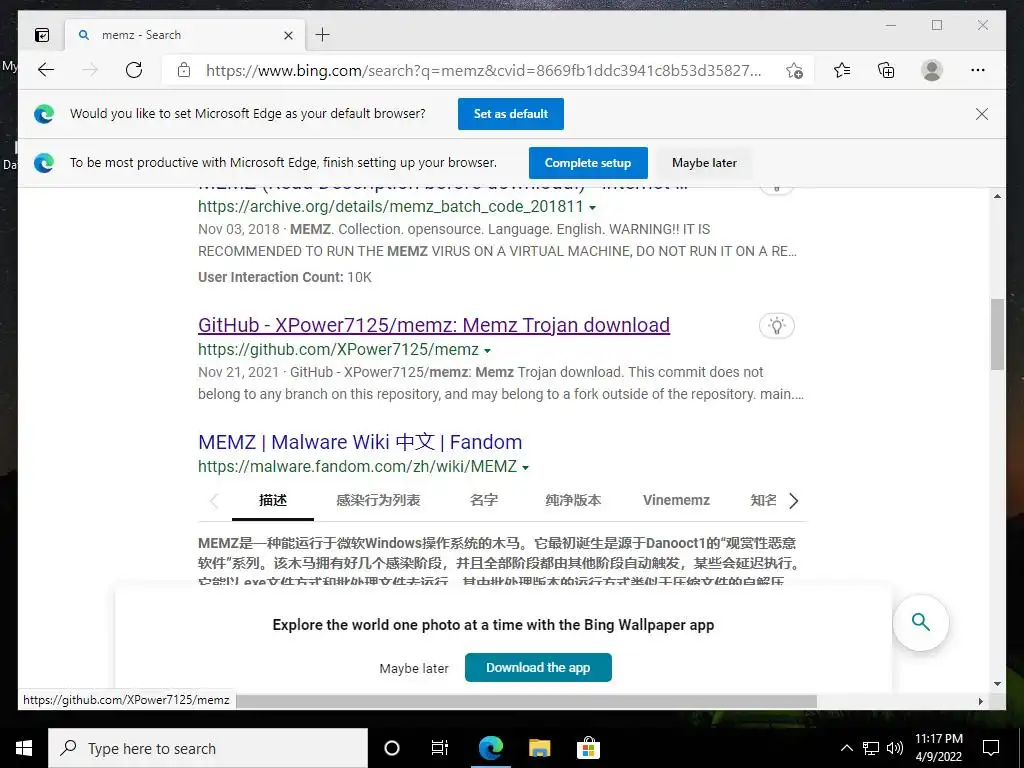
Task: Open MEMZ Malware Wiki Fandom link
Action: coord(360,442)
